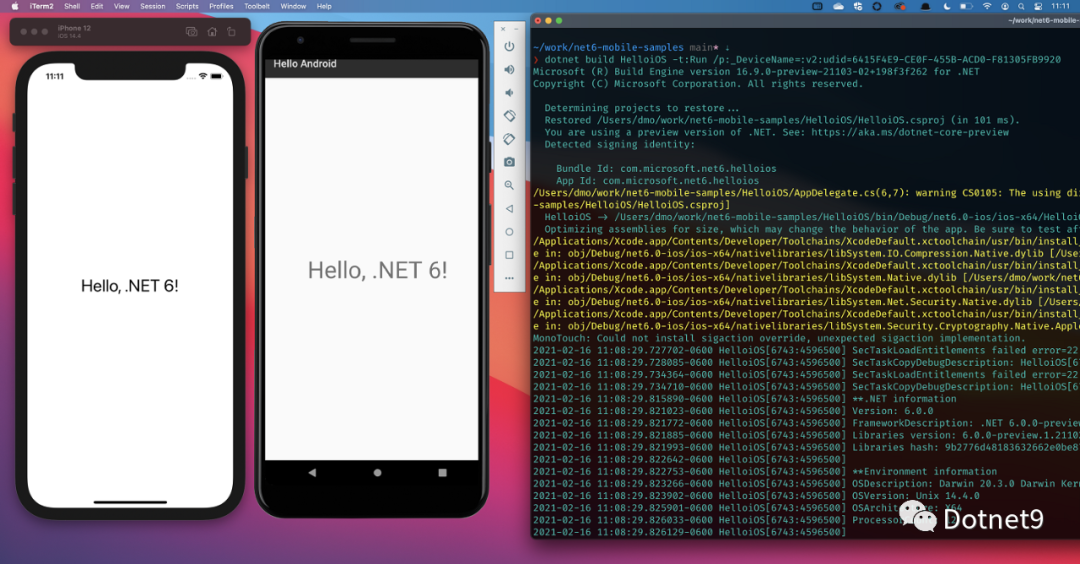The image size is (1080, 564).
Task: Click the yellow minimize button of terminal window
Action: point(548,21)
